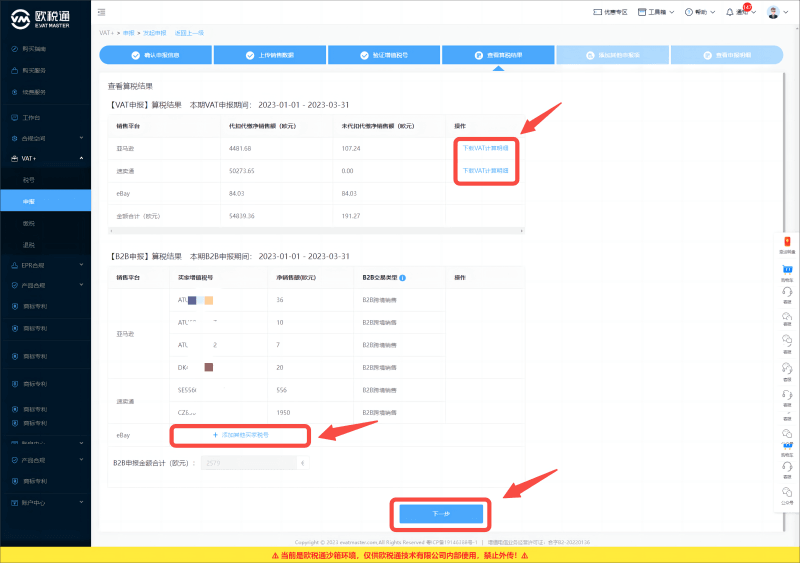Click the info icon beside B2B交易类型
Viewport: 800px width, 563px height.
403,278
